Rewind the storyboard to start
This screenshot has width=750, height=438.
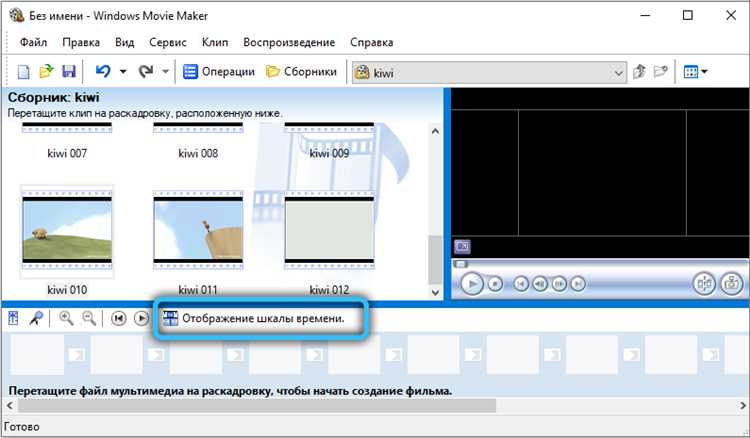coord(119,318)
